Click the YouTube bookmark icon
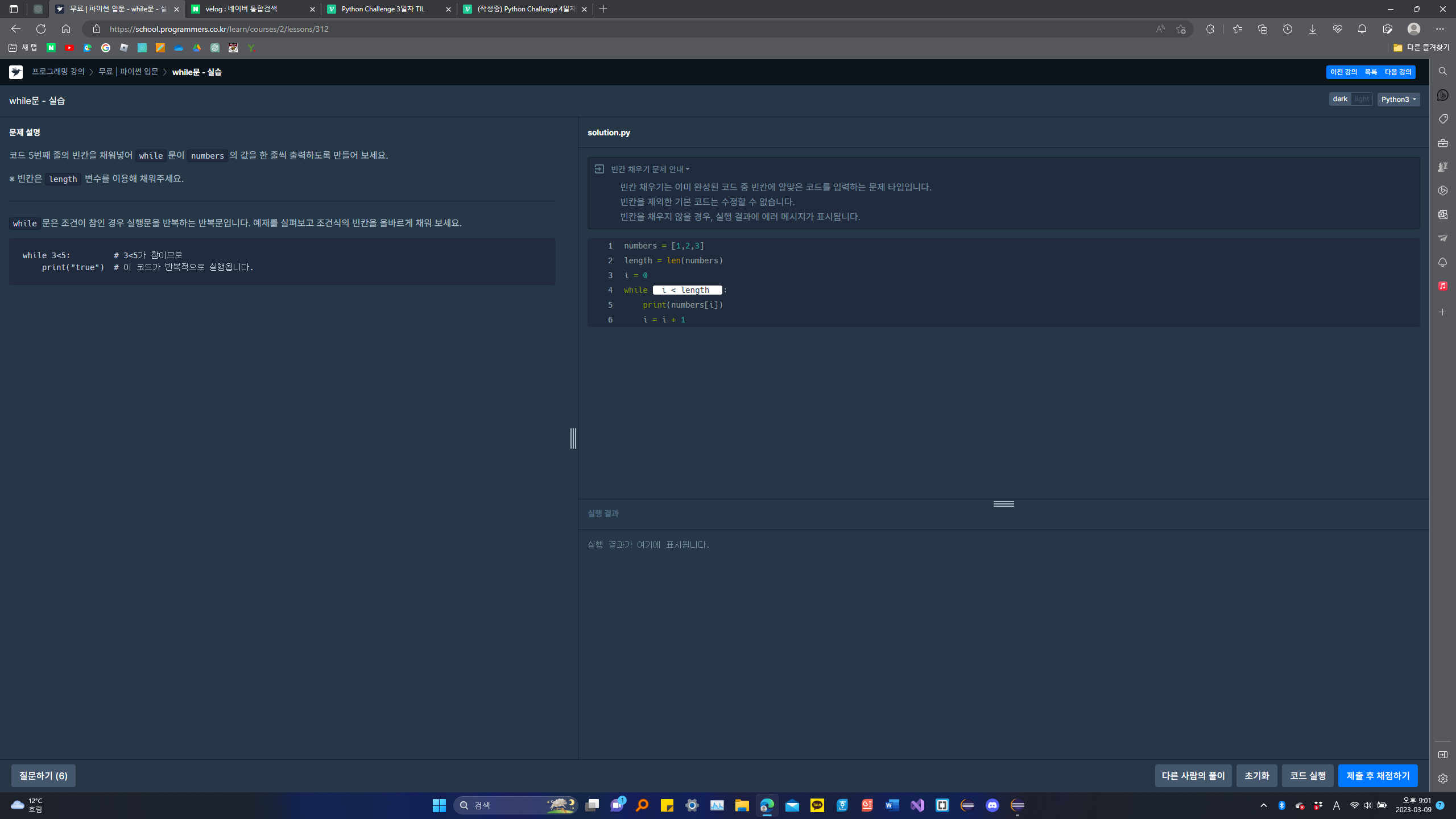Viewport: 1456px width, 819px height. pos(69,48)
